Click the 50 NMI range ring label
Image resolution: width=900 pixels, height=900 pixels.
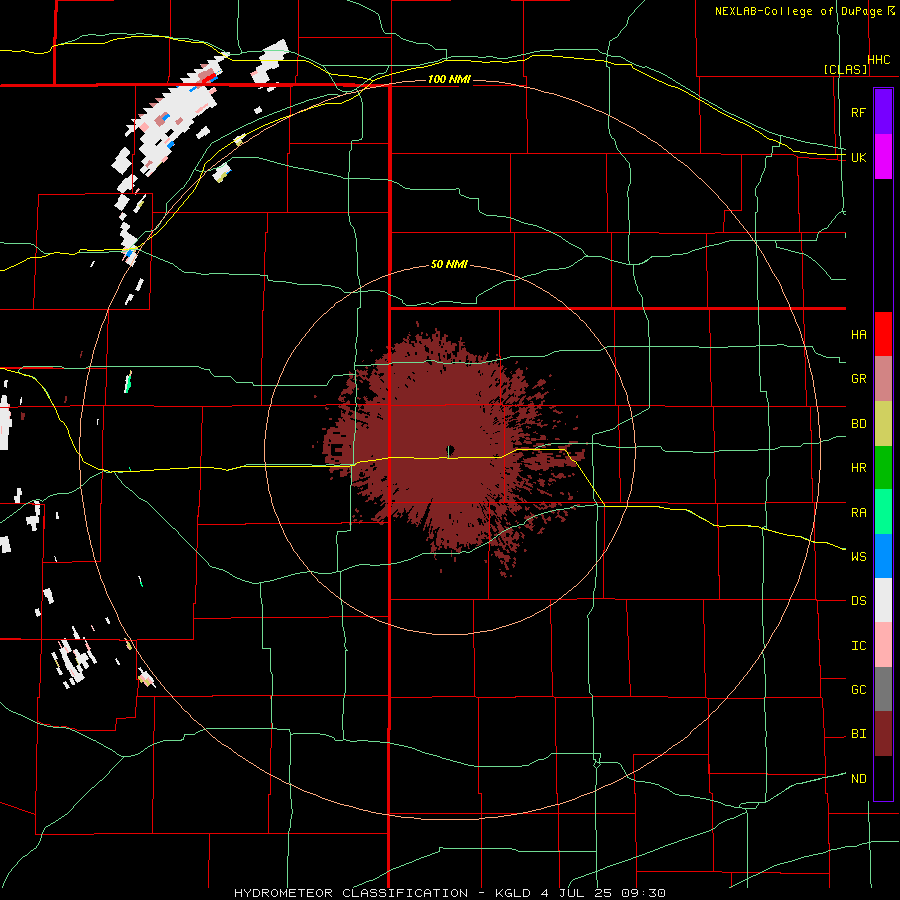449,264
